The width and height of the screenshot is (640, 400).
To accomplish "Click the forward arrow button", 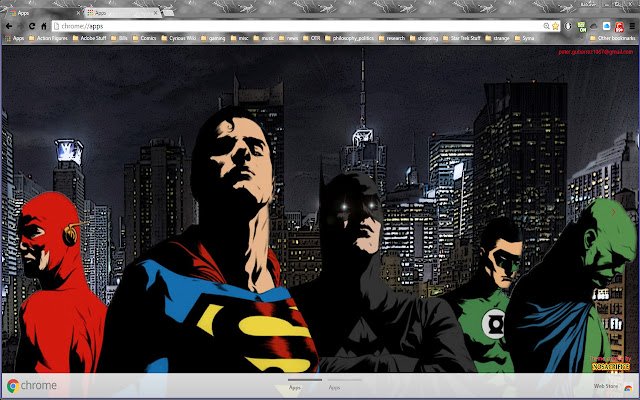I will pos(20,26).
